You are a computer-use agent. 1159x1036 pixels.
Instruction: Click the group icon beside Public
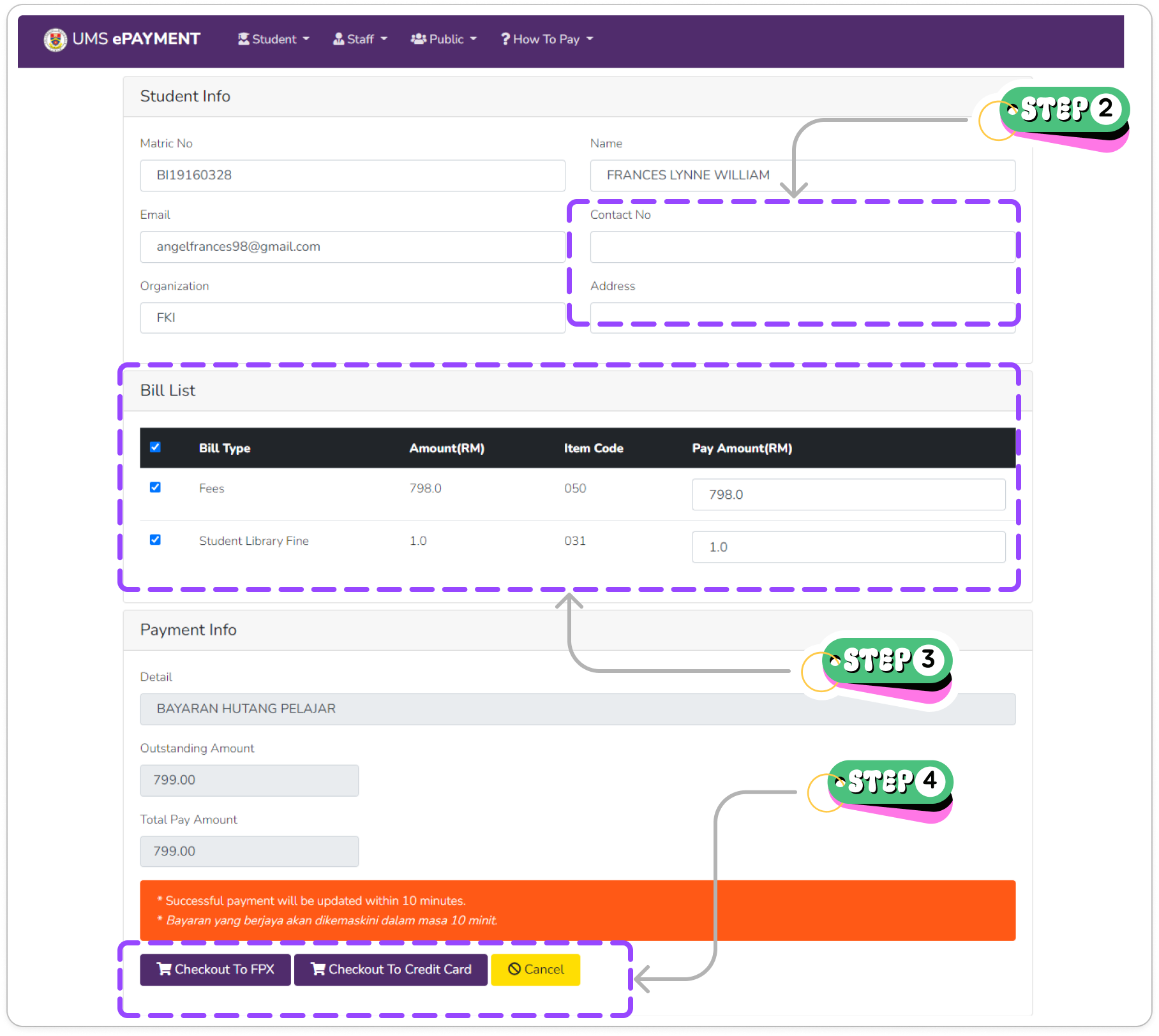pos(418,40)
